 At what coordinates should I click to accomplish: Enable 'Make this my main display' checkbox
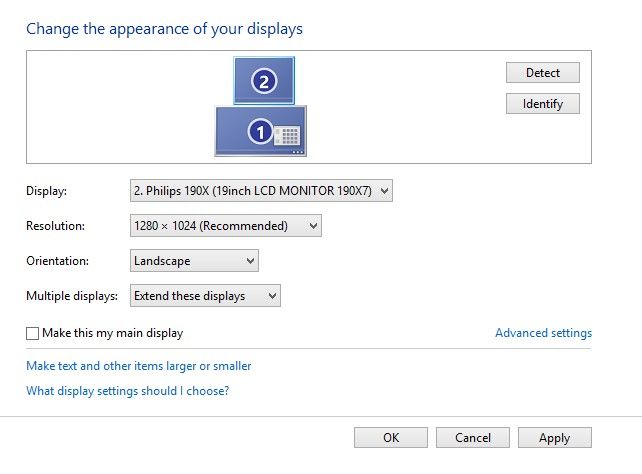tap(33, 333)
